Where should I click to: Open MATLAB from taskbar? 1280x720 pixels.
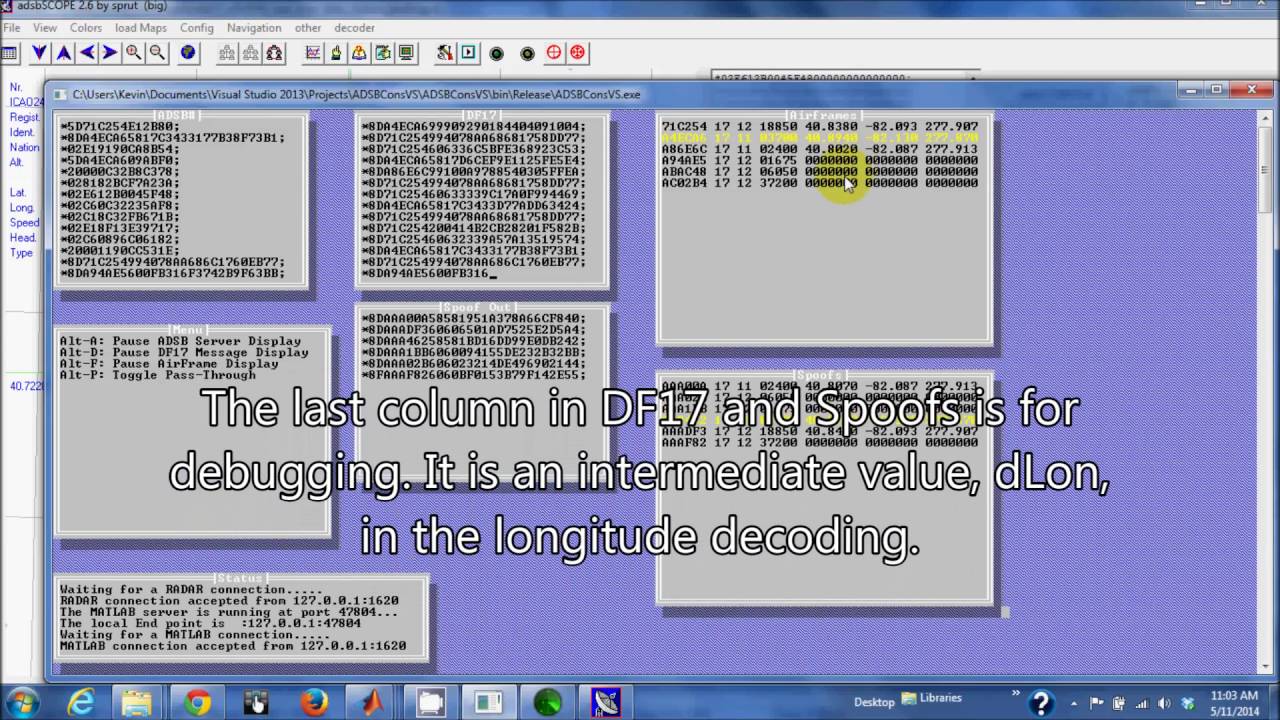[372, 703]
